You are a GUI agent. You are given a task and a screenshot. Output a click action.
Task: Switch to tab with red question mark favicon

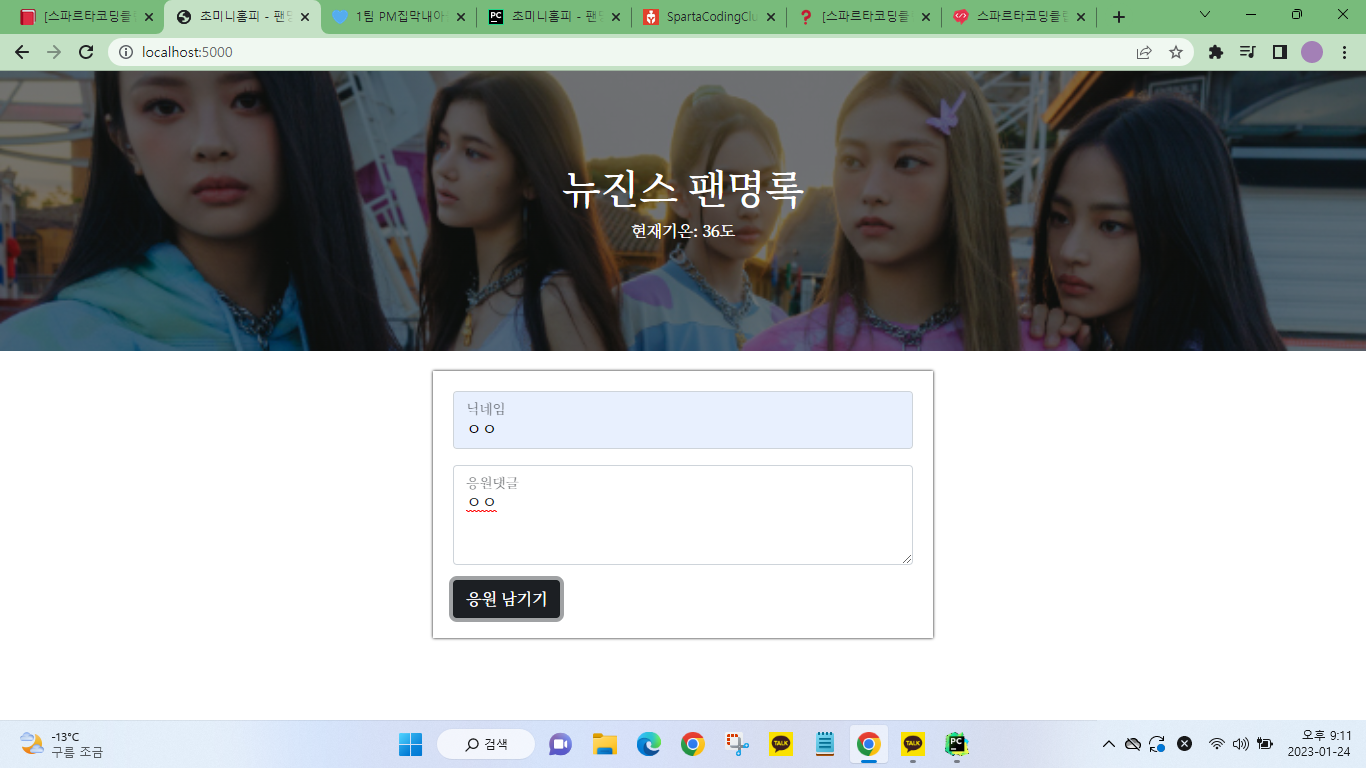click(x=864, y=17)
